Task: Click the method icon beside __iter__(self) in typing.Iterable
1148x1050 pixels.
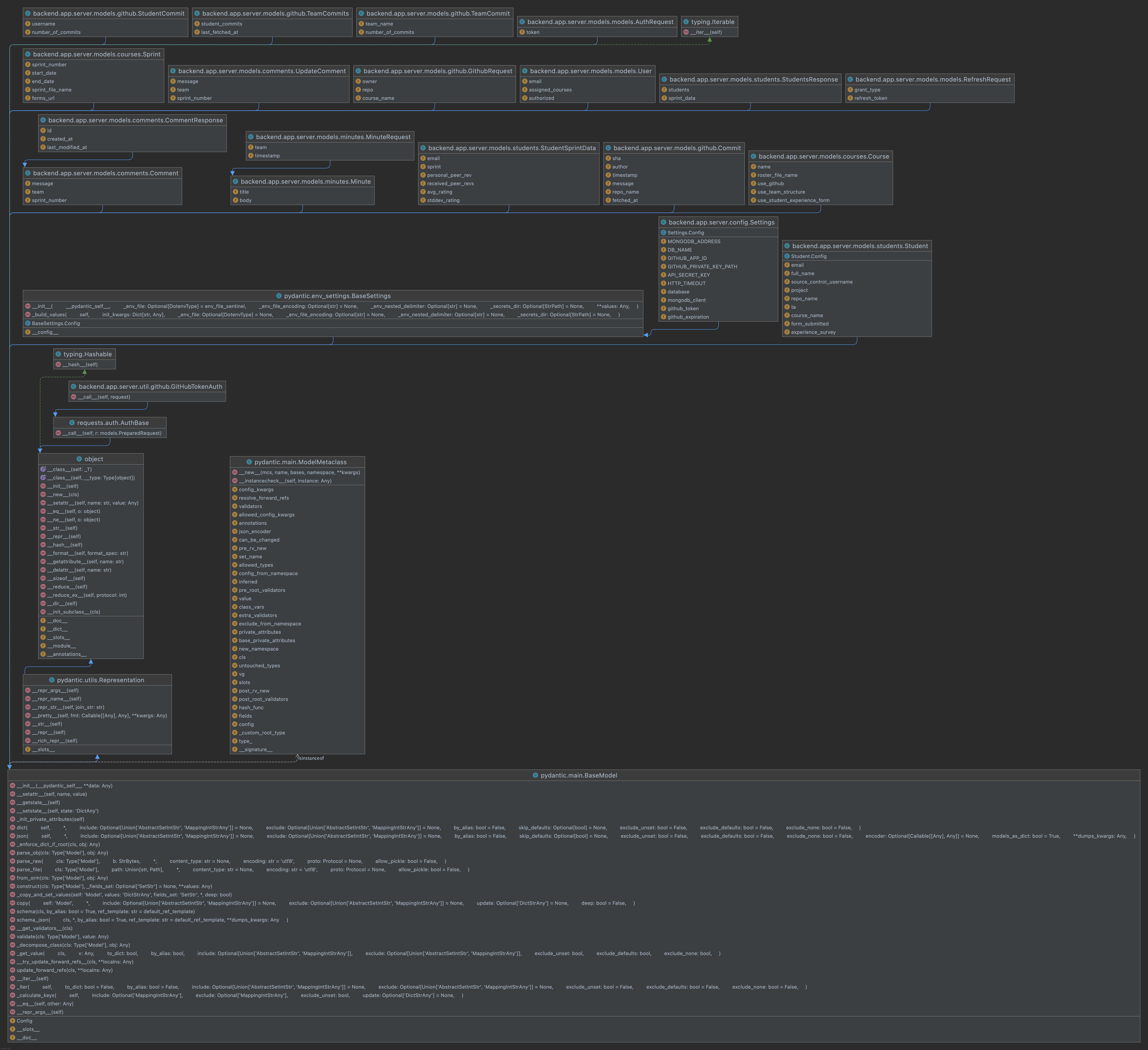Action: click(686, 32)
